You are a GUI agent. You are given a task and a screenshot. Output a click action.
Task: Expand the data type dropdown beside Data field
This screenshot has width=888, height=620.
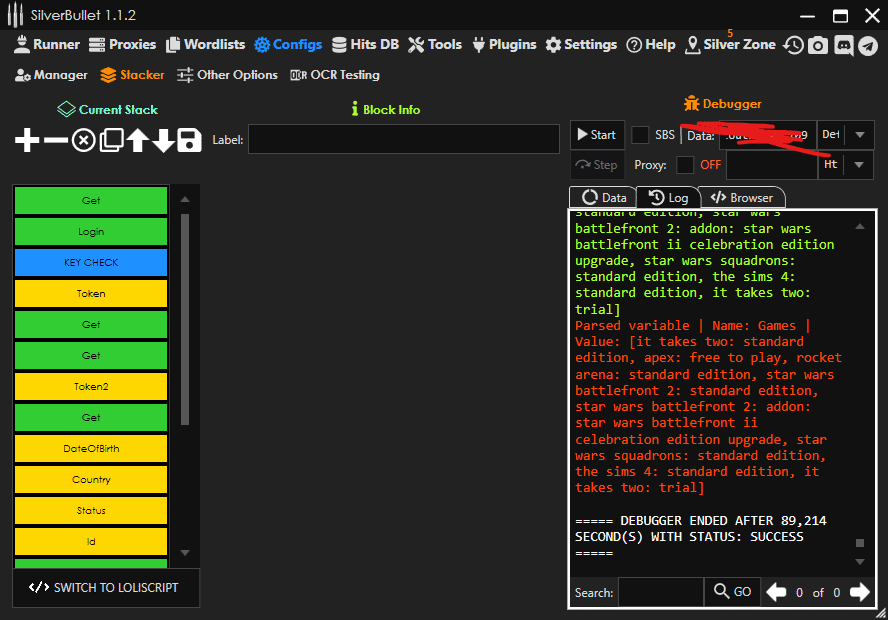(x=859, y=135)
